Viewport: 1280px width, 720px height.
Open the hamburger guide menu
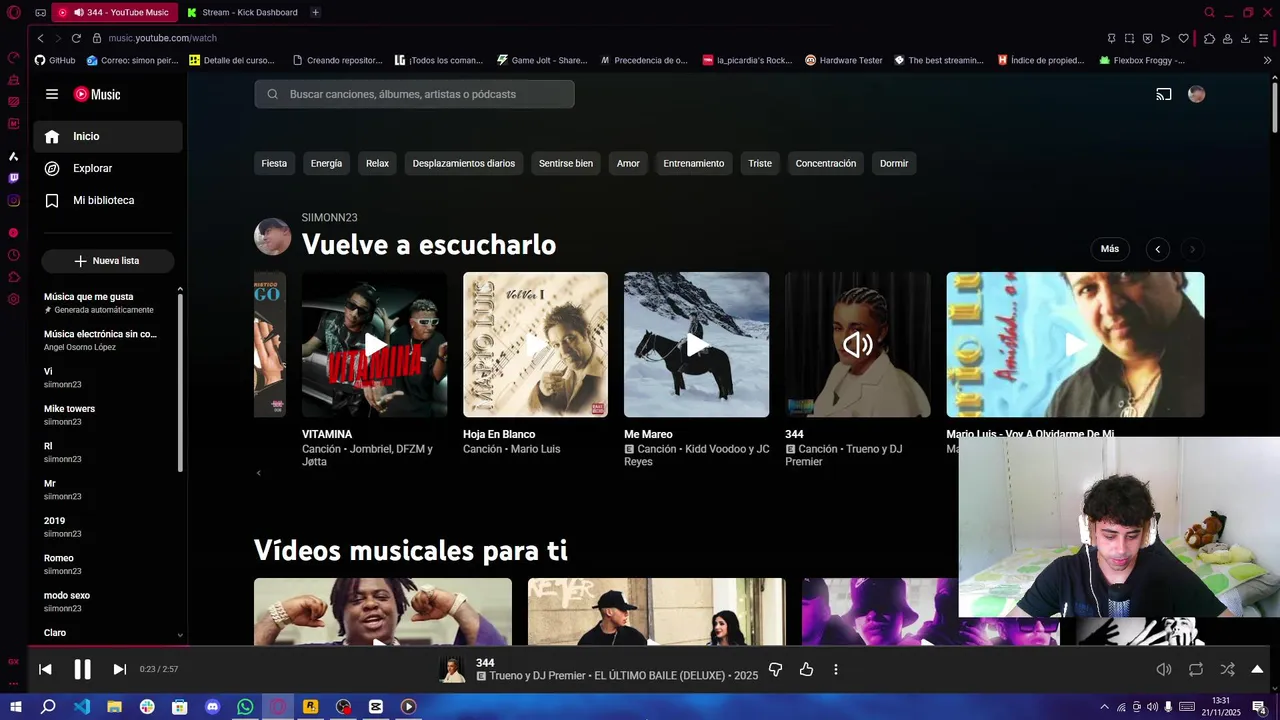[x=52, y=94]
